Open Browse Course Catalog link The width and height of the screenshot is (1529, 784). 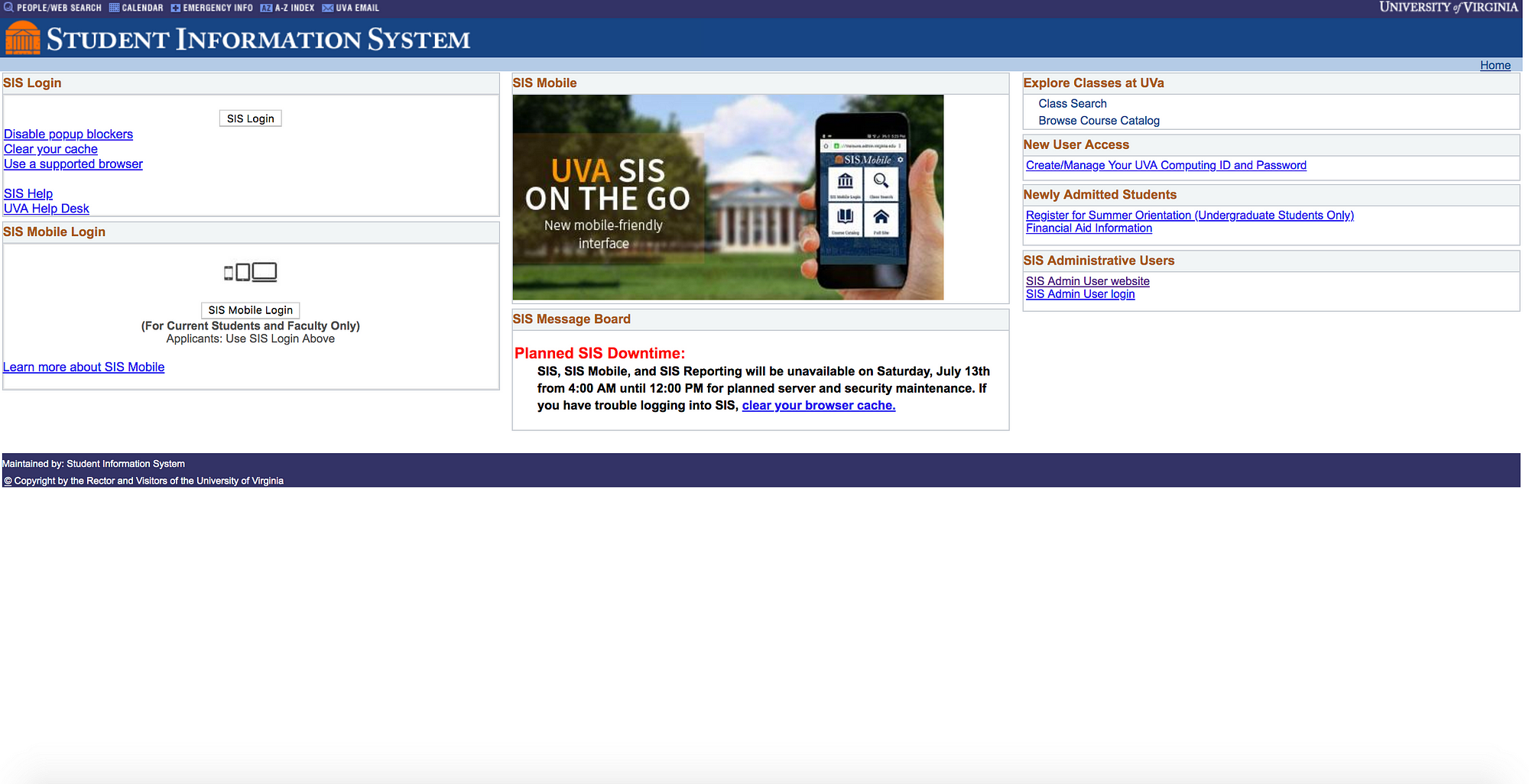[x=1099, y=121]
